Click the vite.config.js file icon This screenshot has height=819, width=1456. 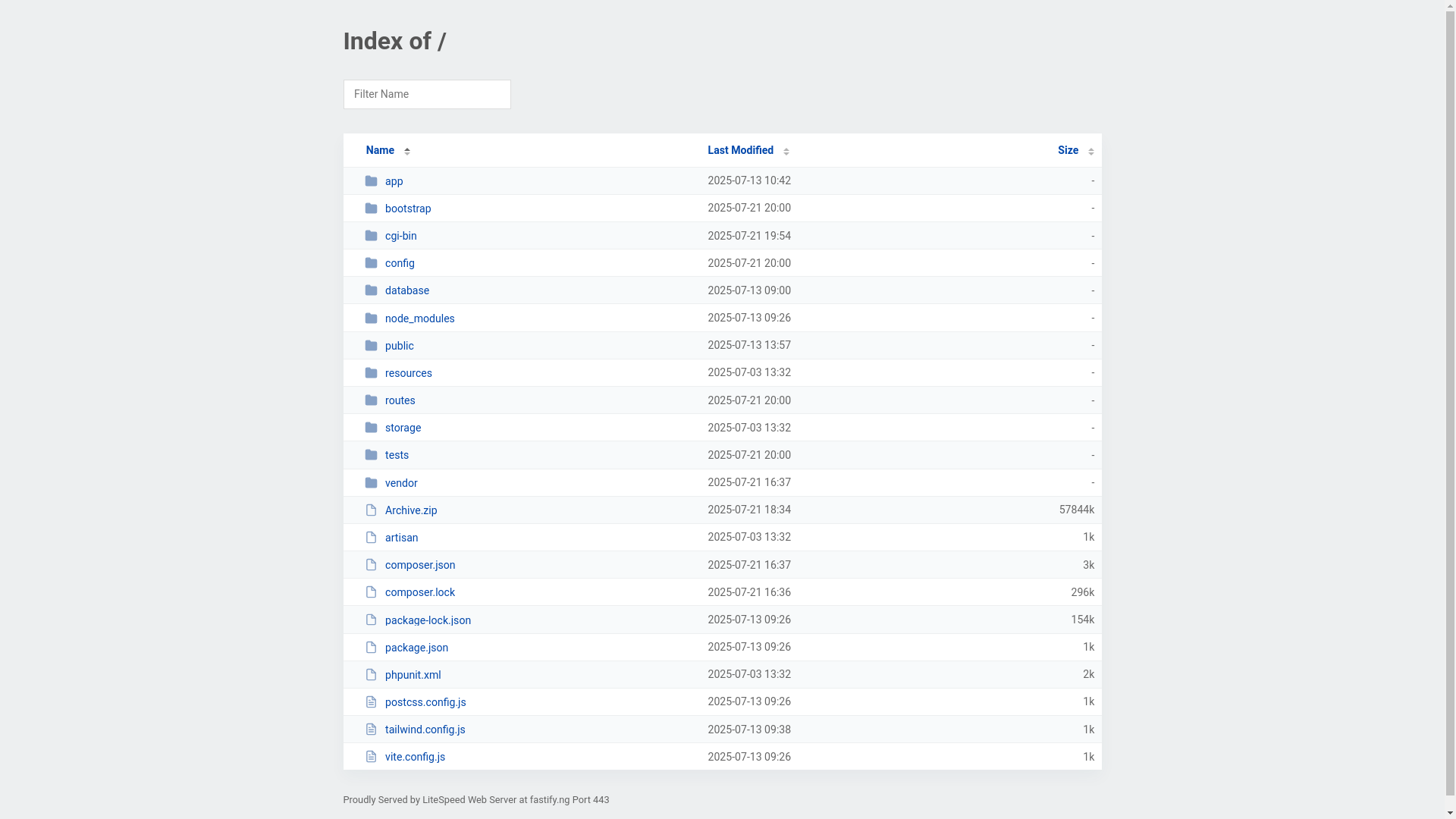coord(371,757)
